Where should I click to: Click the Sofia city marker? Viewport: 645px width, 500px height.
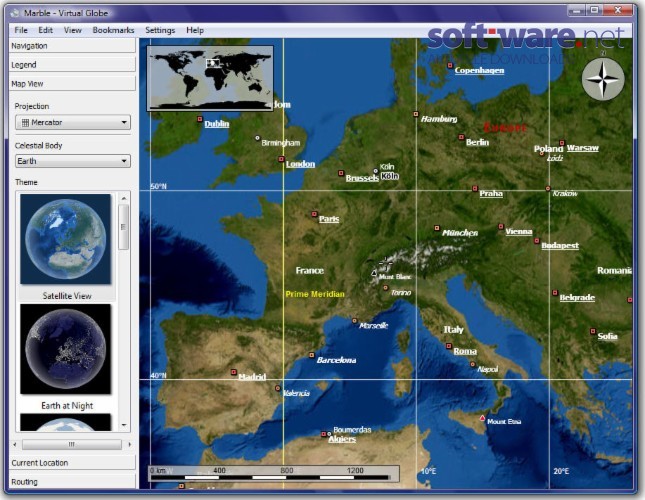(593, 331)
